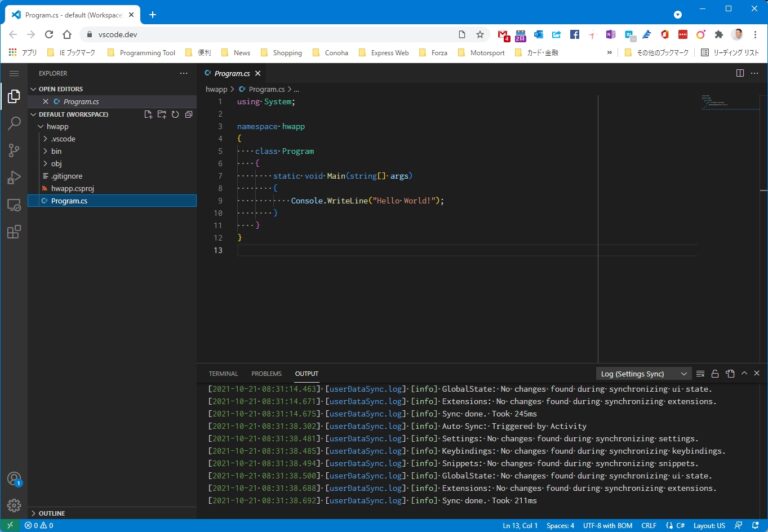Viewport: 768px width, 532px height.
Task: Open the Gmail extension icon in the browser toolbar
Action: [x=503, y=35]
